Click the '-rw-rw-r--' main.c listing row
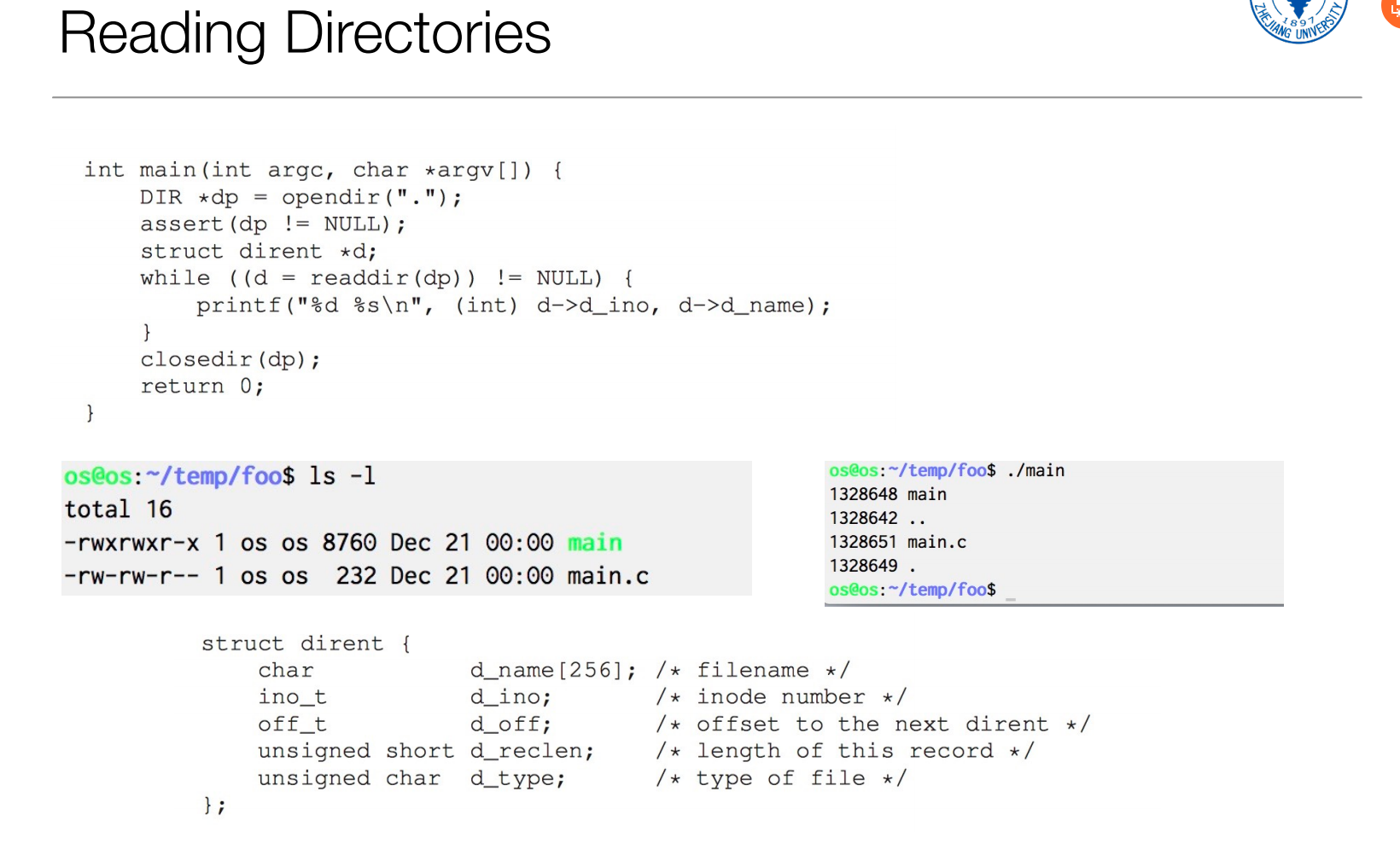Viewport: 1400px width, 867px height. (x=357, y=576)
